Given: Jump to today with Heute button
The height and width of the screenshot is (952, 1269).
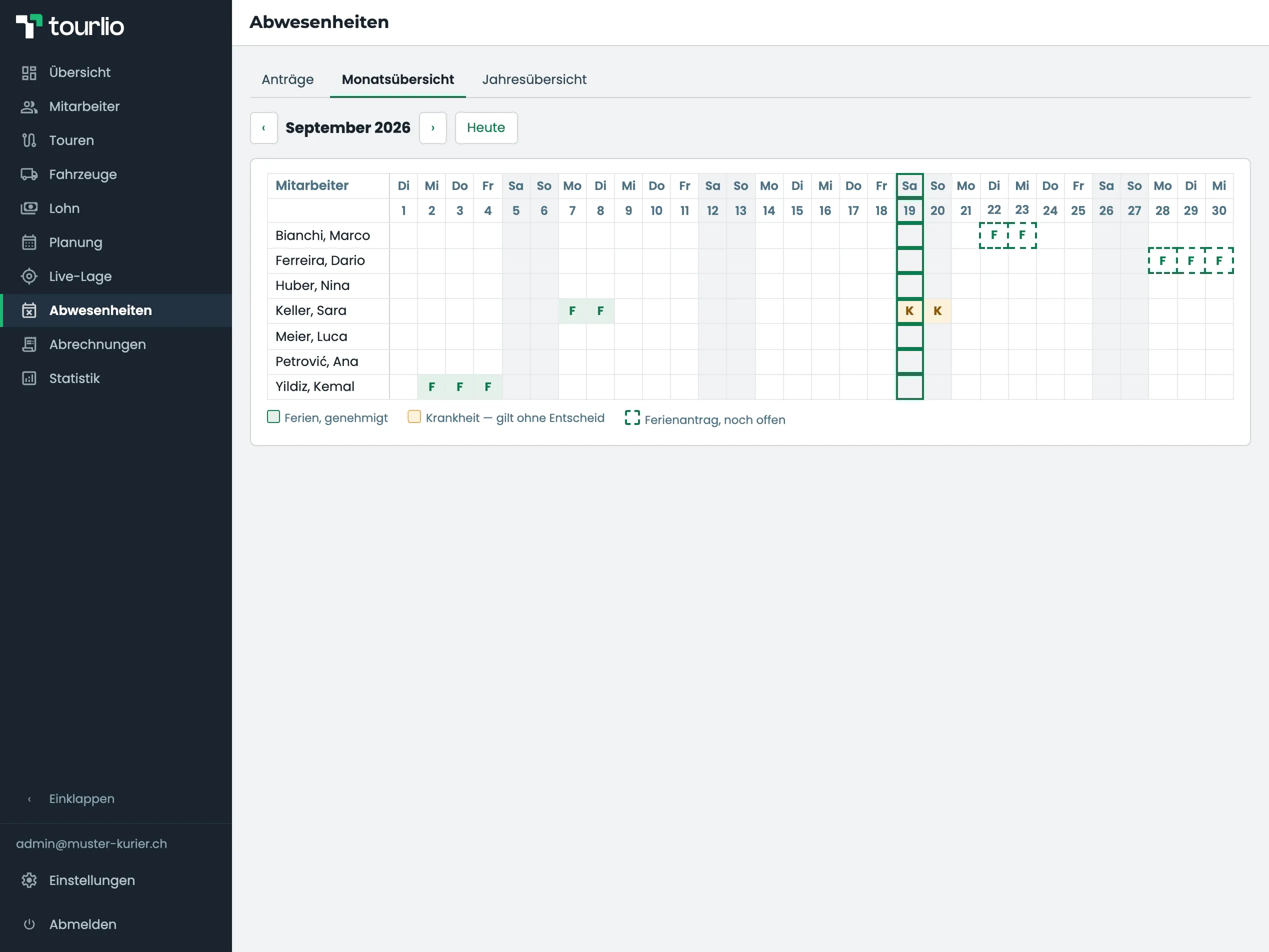Looking at the screenshot, I should (486, 127).
